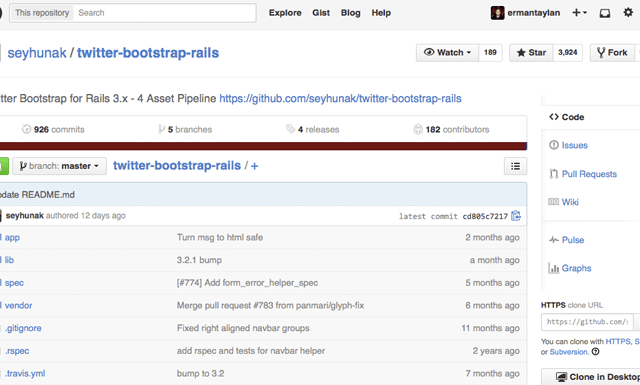Open the Wiki tab

click(x=564, y=202)
